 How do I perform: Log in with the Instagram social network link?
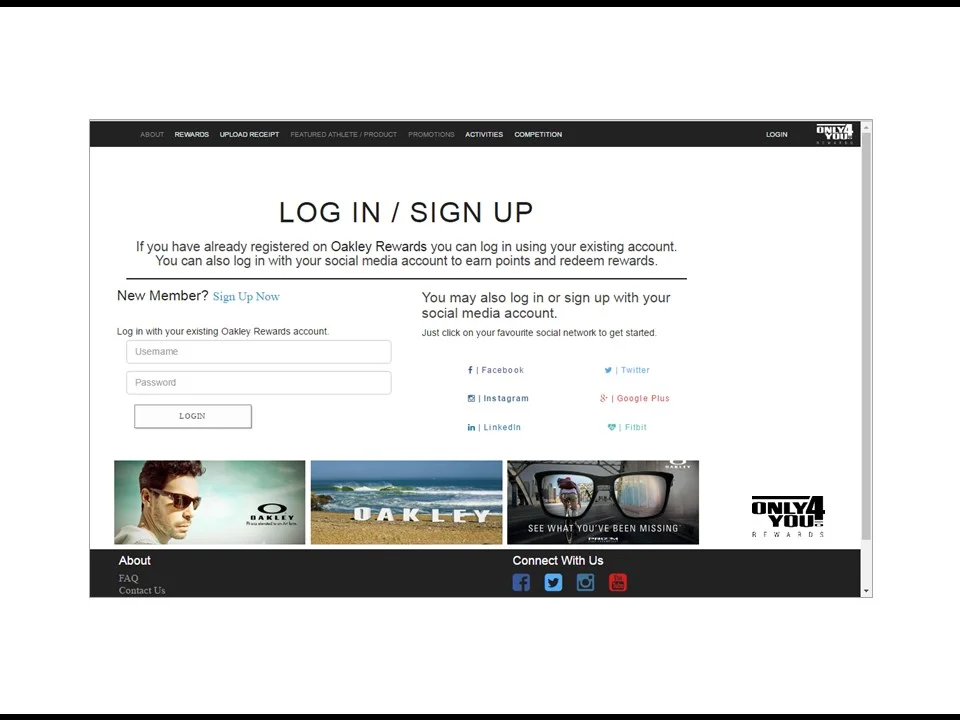tap(498, 398)
